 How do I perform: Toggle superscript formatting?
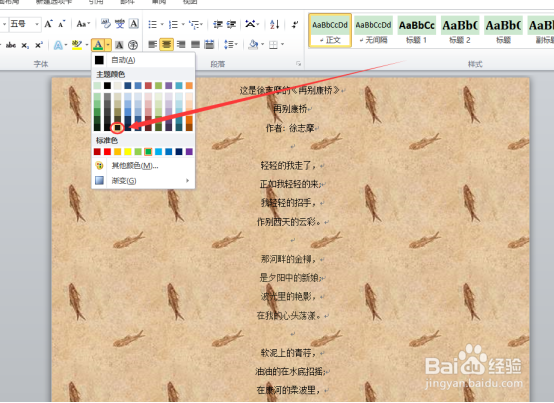(x=39, y=45)
